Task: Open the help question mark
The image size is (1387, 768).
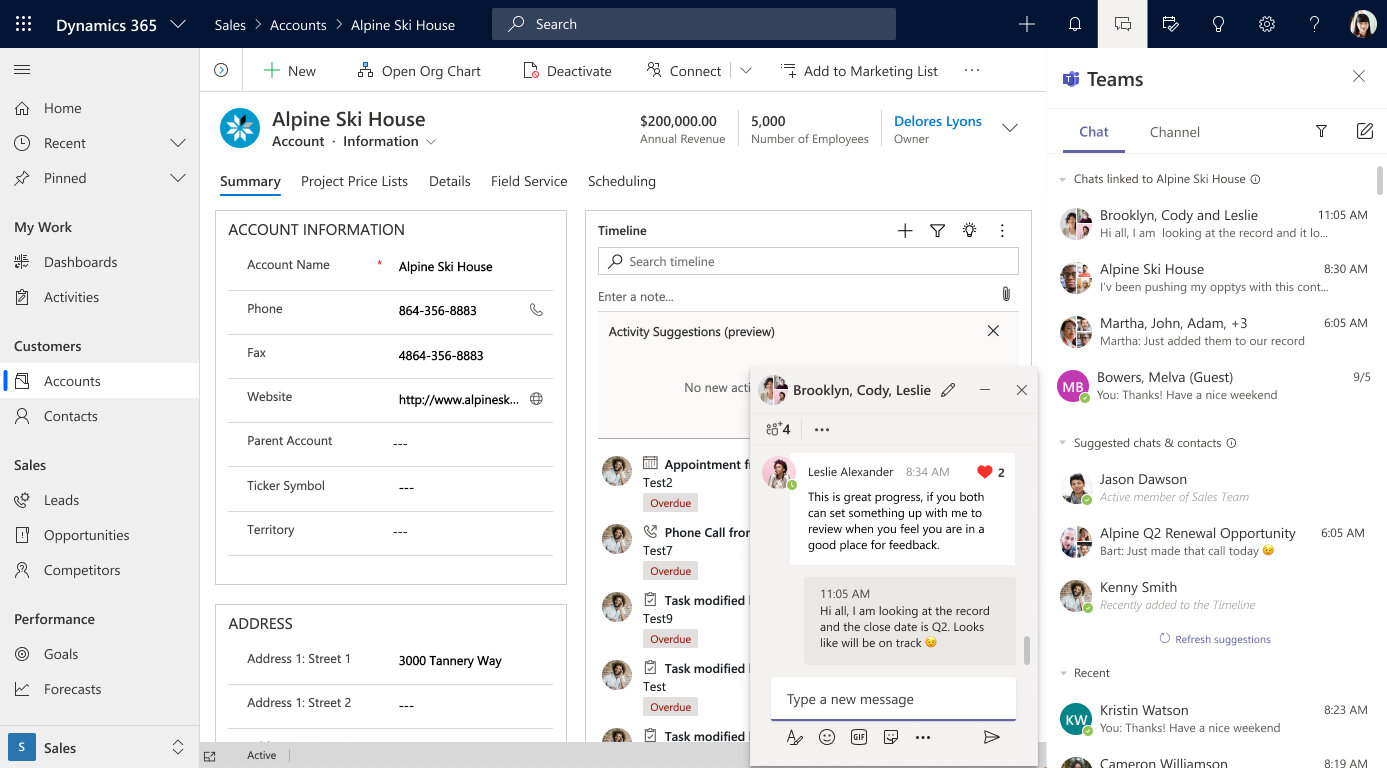Action: [1315, 24]
